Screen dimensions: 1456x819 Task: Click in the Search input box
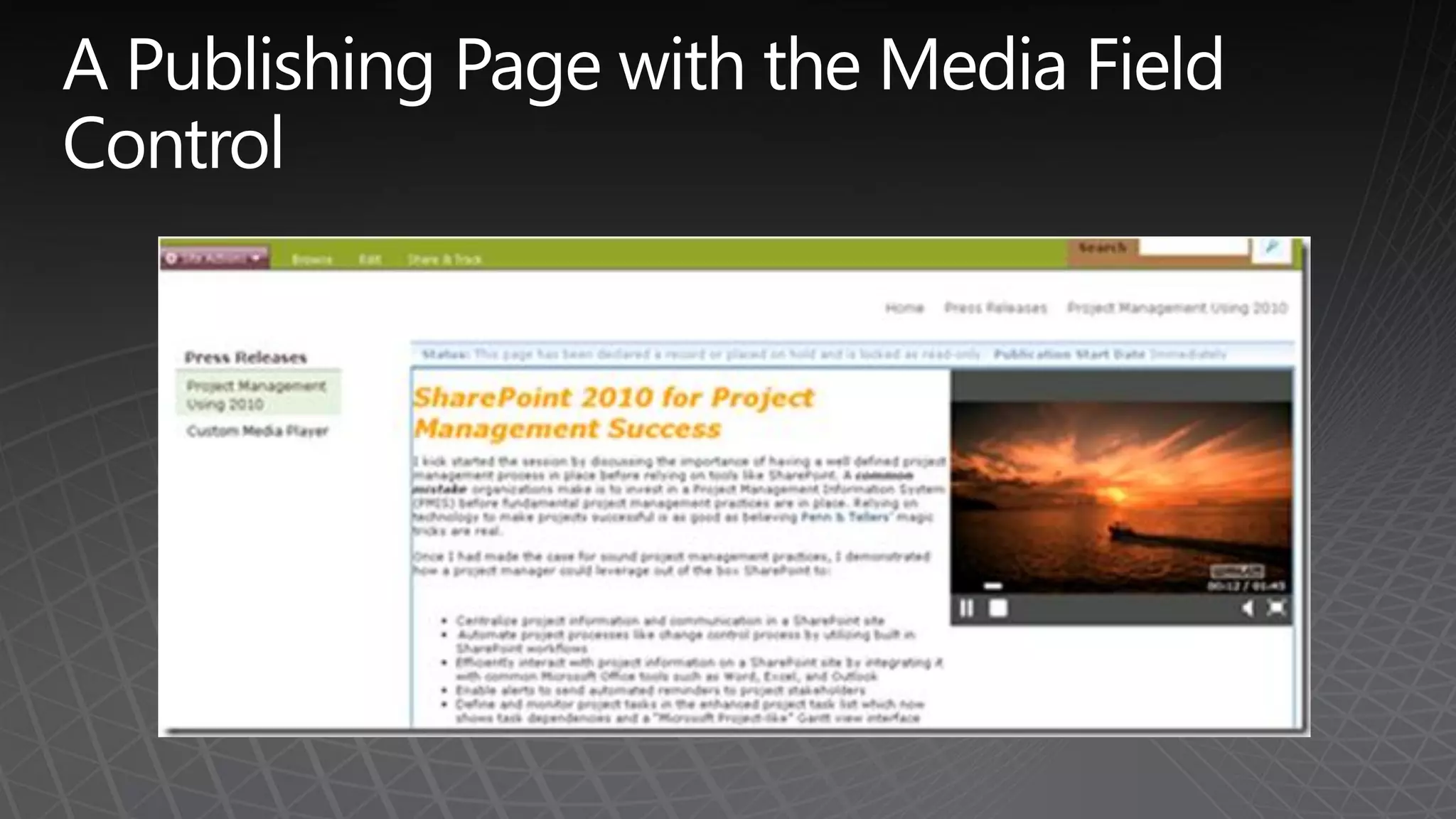1193,247
